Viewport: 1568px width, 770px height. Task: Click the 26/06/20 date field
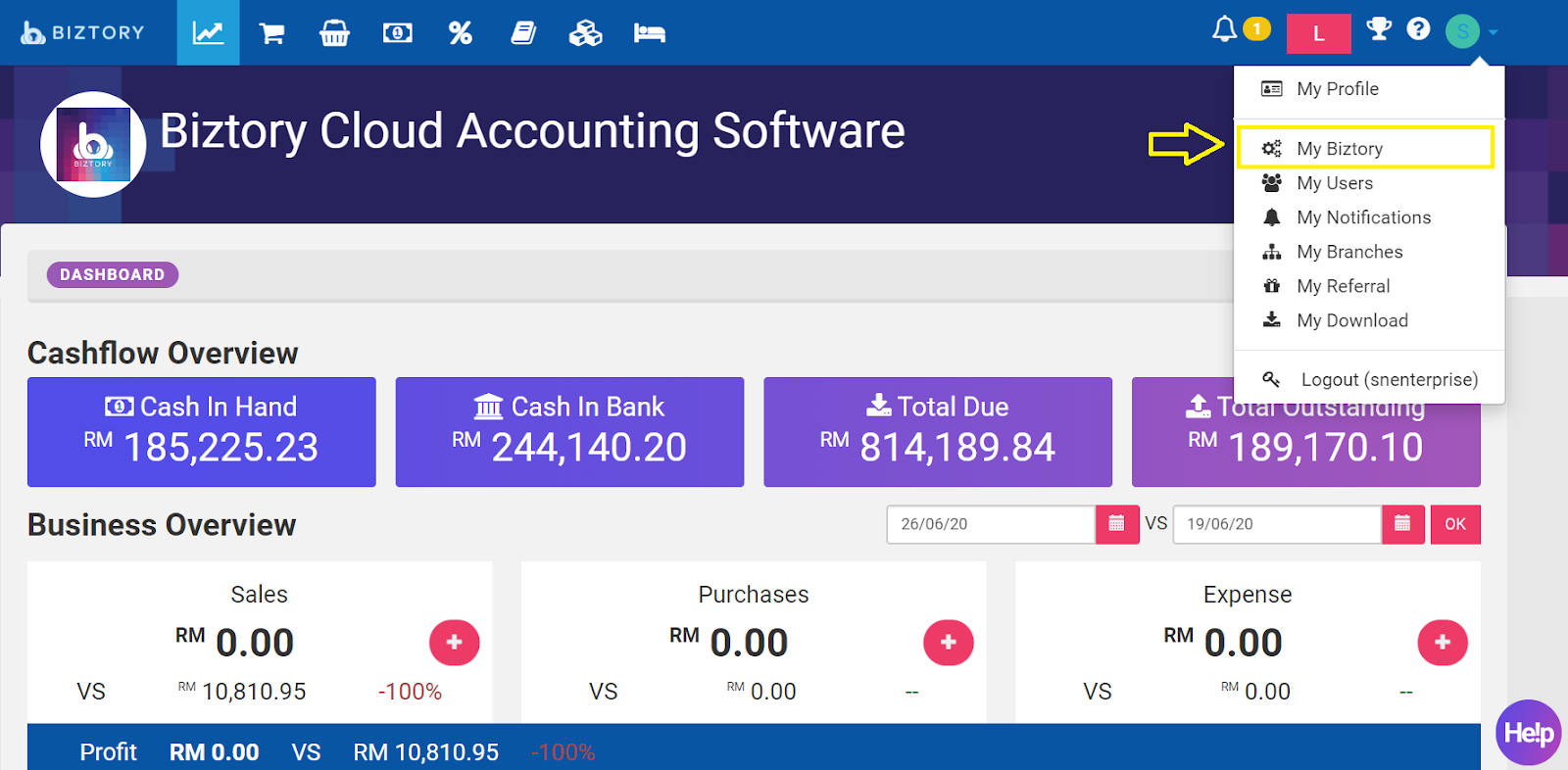(x=991, y=524)
